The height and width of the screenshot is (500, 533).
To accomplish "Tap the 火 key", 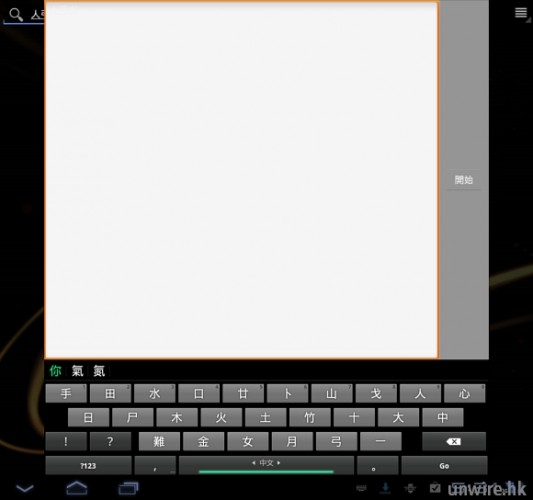I will (221, 417).
